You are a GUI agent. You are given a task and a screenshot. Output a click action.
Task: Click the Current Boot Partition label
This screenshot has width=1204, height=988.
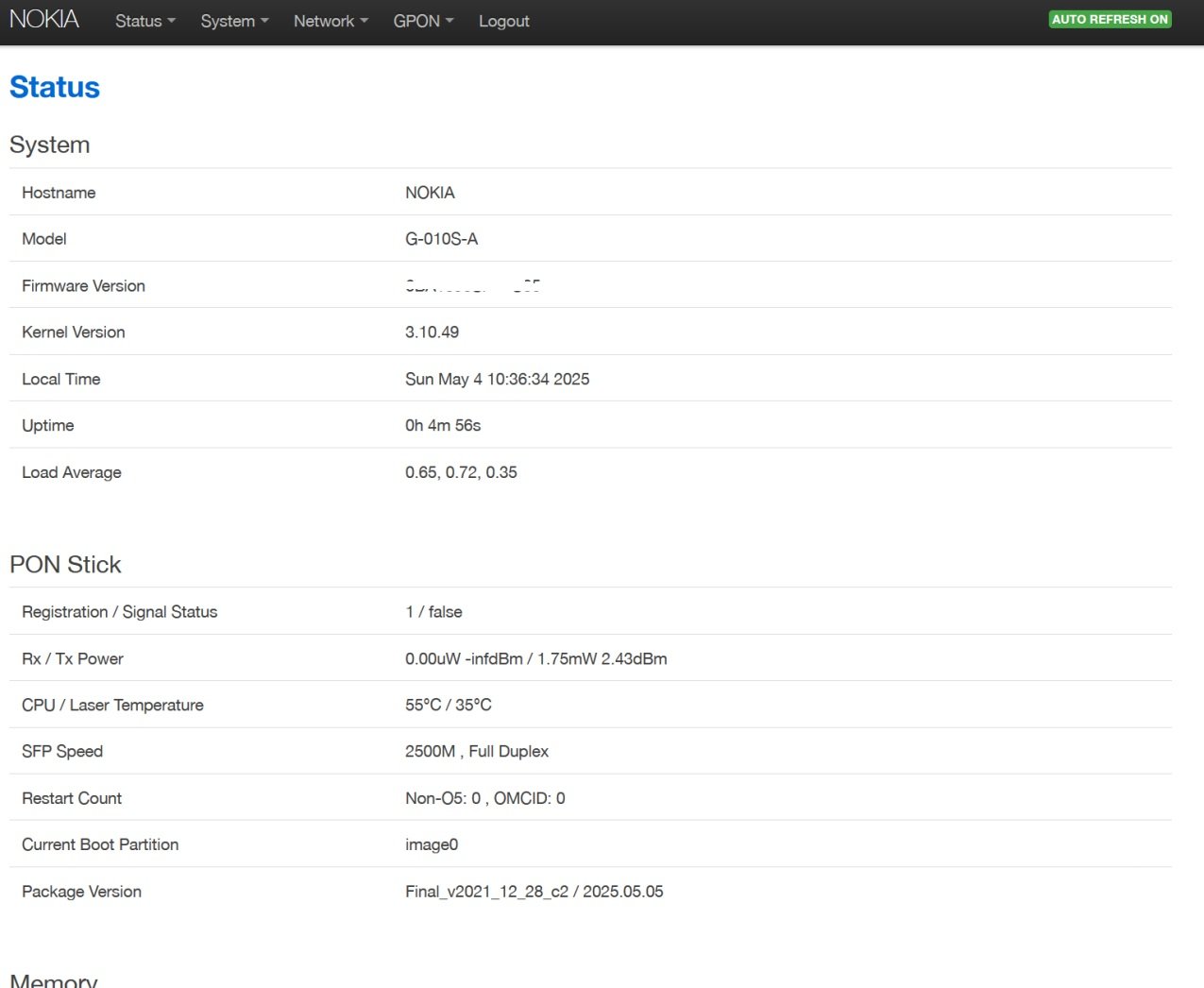pos(100,844)
